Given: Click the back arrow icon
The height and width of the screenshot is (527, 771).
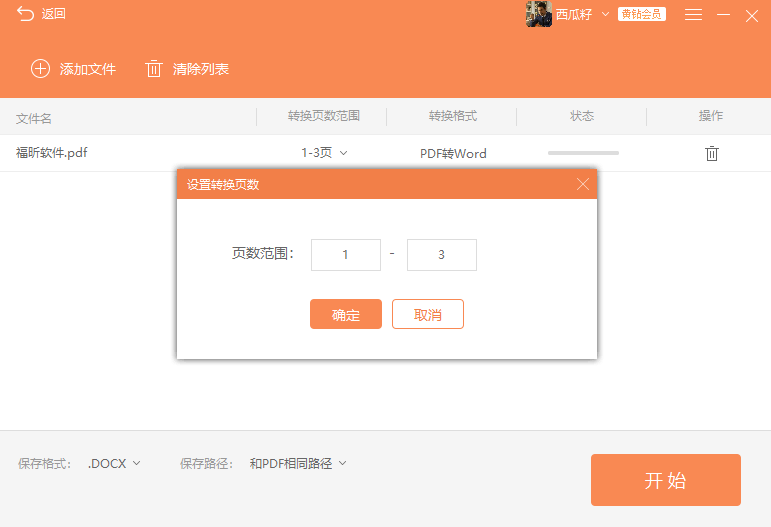Looking at the screenshot, I should click(x=26, y=14).
